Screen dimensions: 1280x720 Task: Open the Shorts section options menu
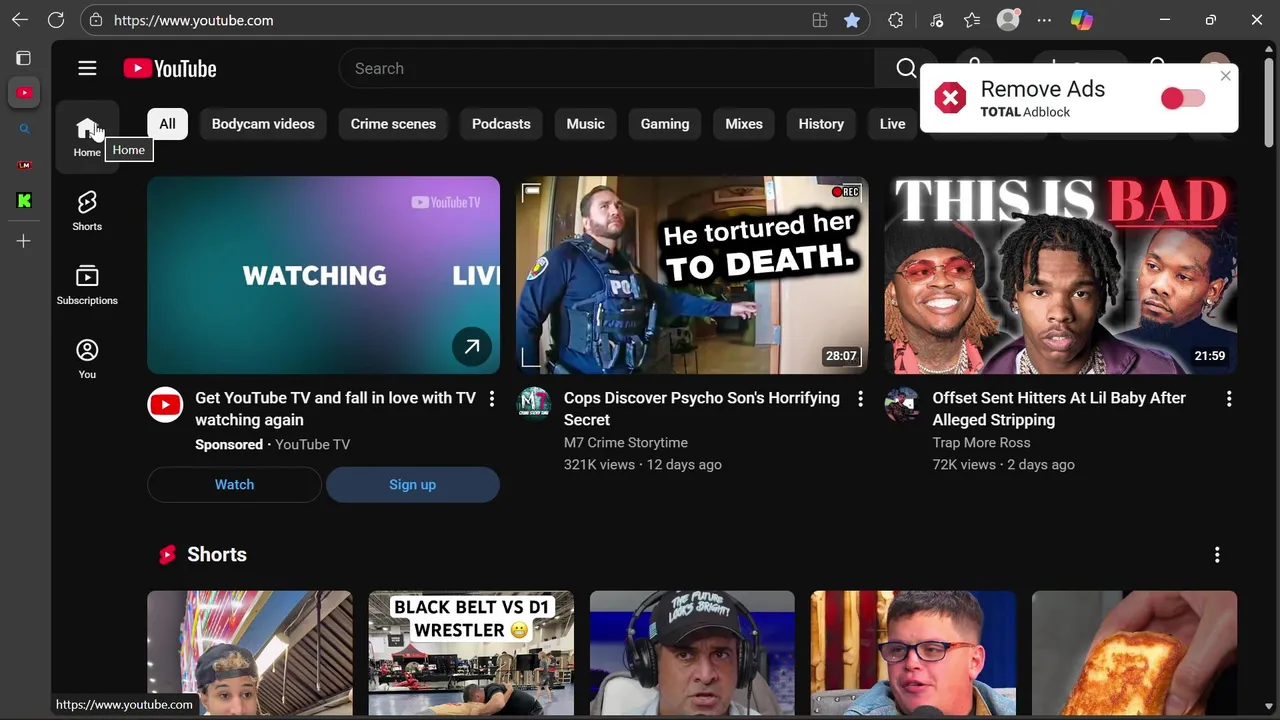[1217, 554]
